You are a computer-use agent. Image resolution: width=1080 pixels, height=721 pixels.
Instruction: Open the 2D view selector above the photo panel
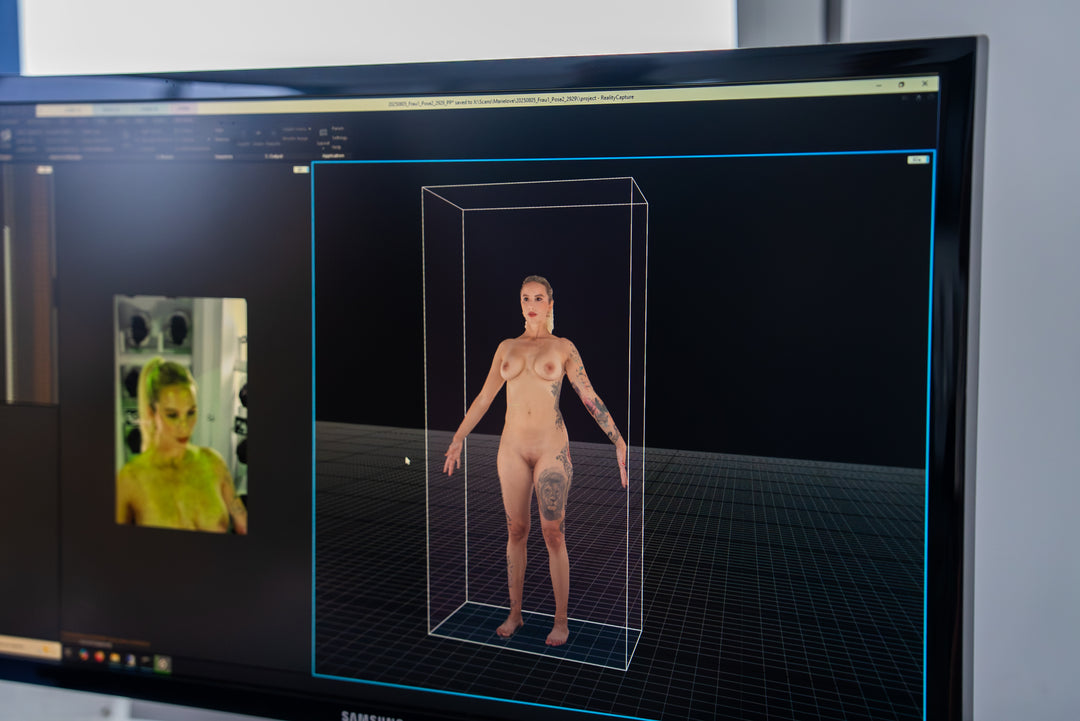pyautogui.click(x=300, y=169)
